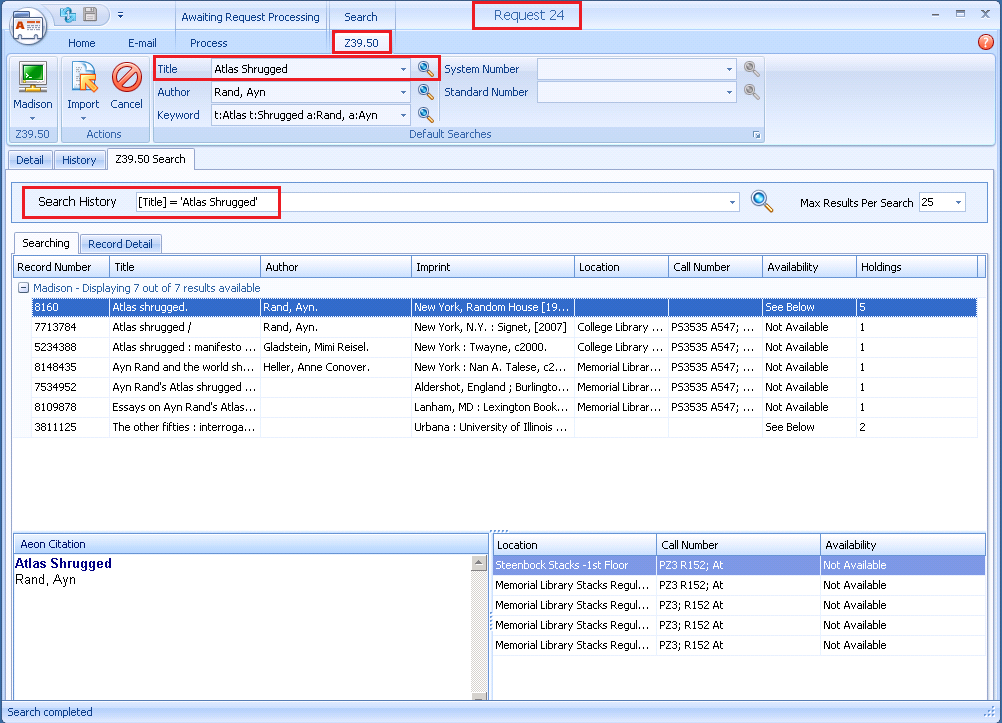1002x723 pixels.
Task: Switch to the Record Detail tab
Action: [x=120, y=243]
